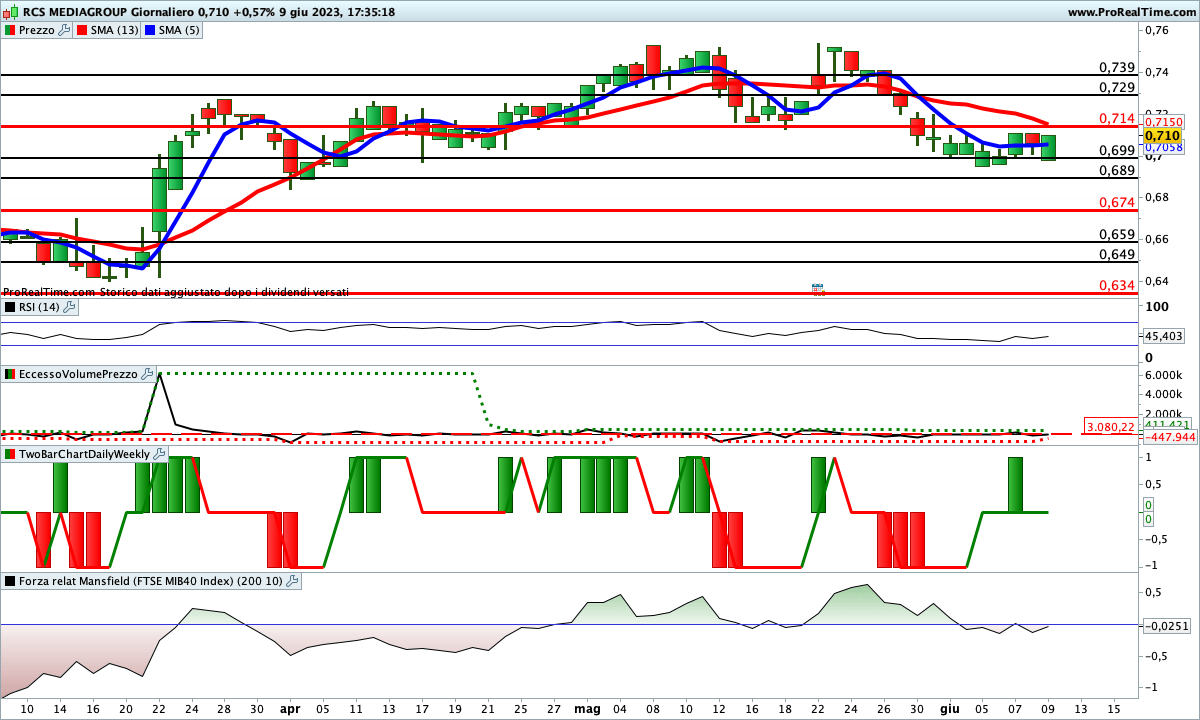This screenshot has width=1200, height=720.
Task: Click the candlestick icon beside RCS MEDIAGROUP title
Action: [x=10, y=12]
